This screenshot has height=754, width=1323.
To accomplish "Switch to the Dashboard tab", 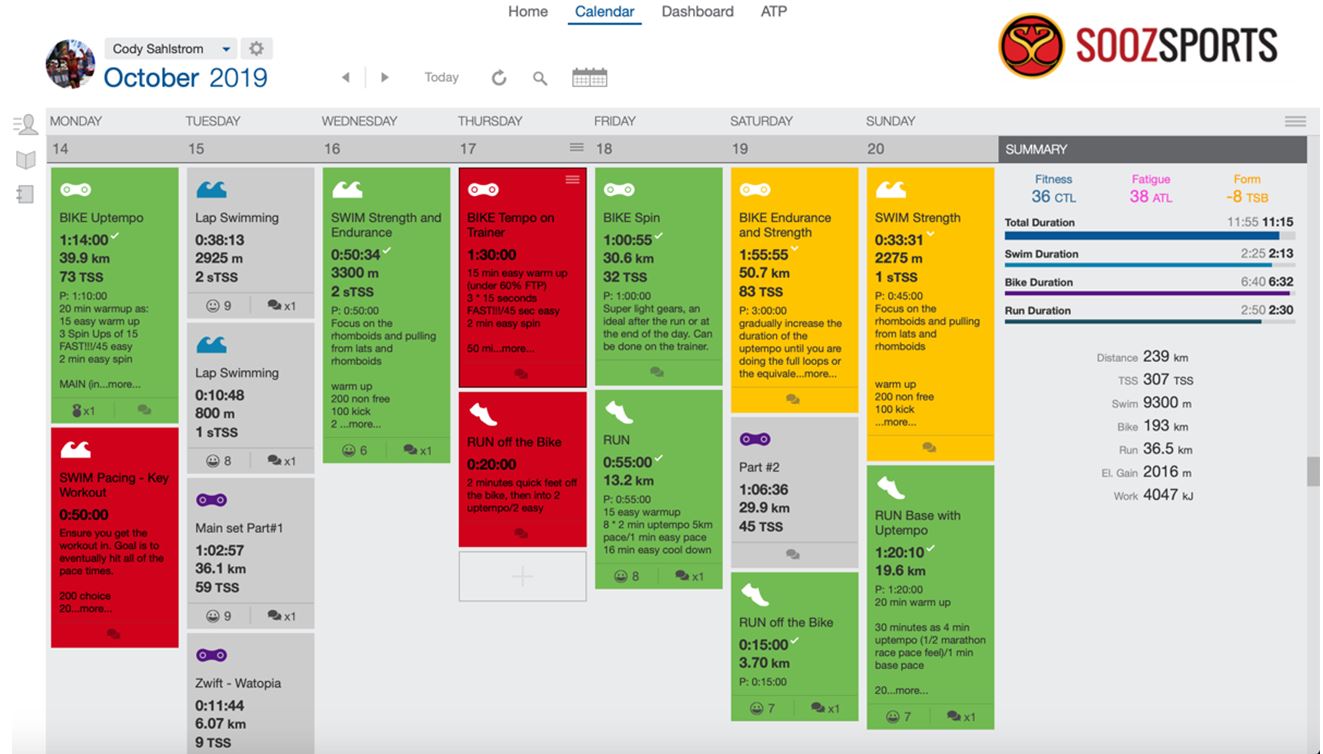I will 697,12.
